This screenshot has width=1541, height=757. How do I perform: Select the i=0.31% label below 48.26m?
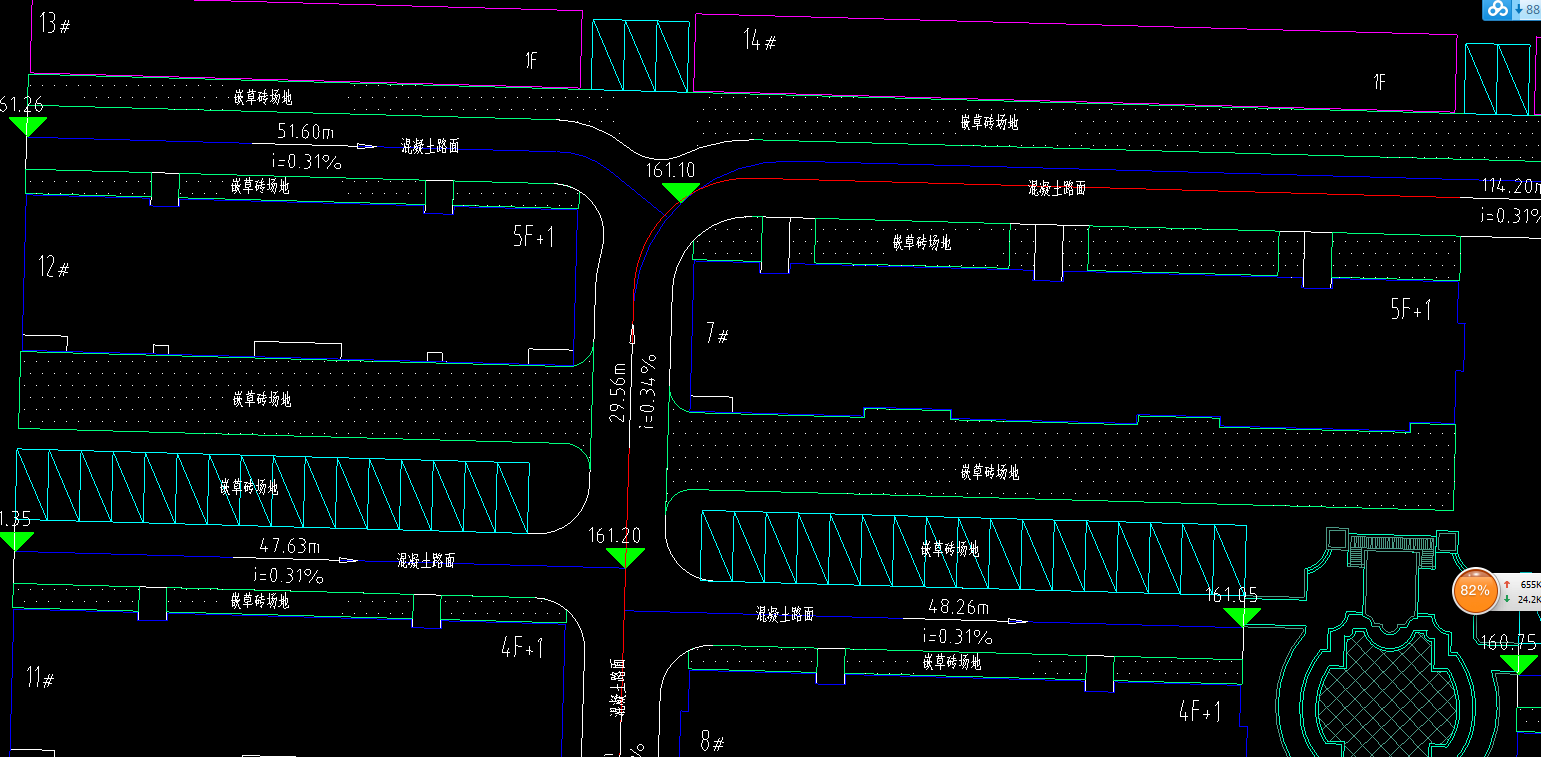tap(957, 637)
